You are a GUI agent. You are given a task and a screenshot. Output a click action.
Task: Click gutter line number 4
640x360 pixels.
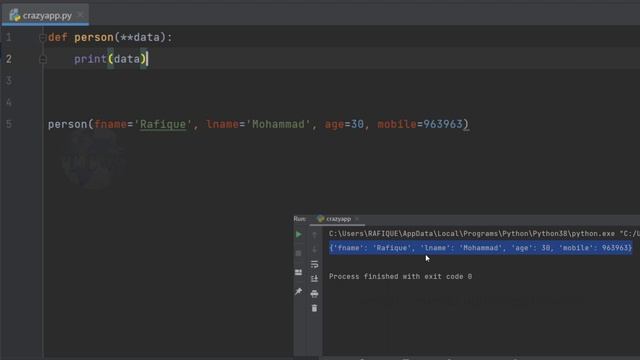(9, 102)
